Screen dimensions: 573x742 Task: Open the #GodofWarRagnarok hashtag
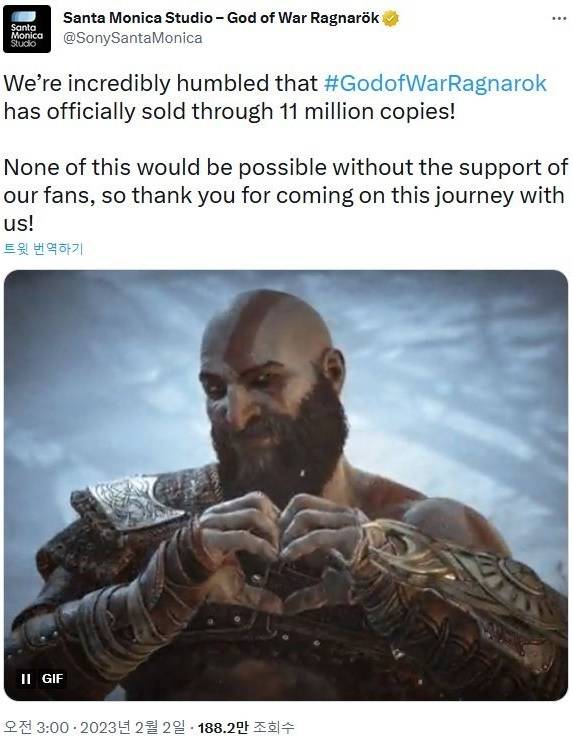tap(435, 83)
